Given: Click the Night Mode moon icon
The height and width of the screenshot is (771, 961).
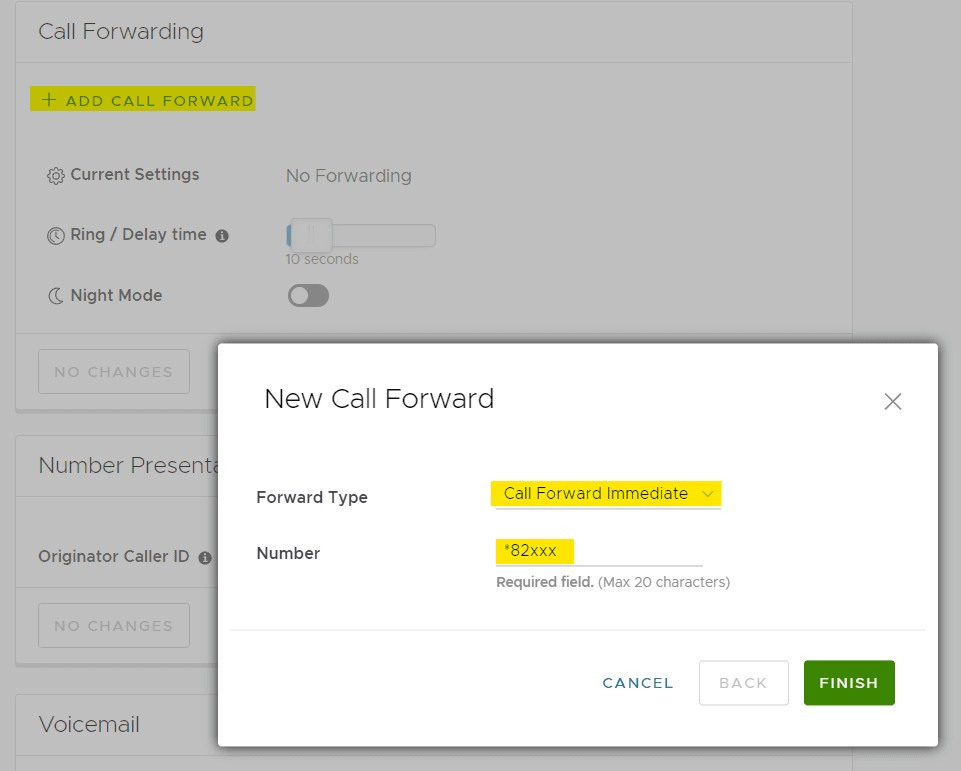Looking at the screenshot, I should coord(56,296).
